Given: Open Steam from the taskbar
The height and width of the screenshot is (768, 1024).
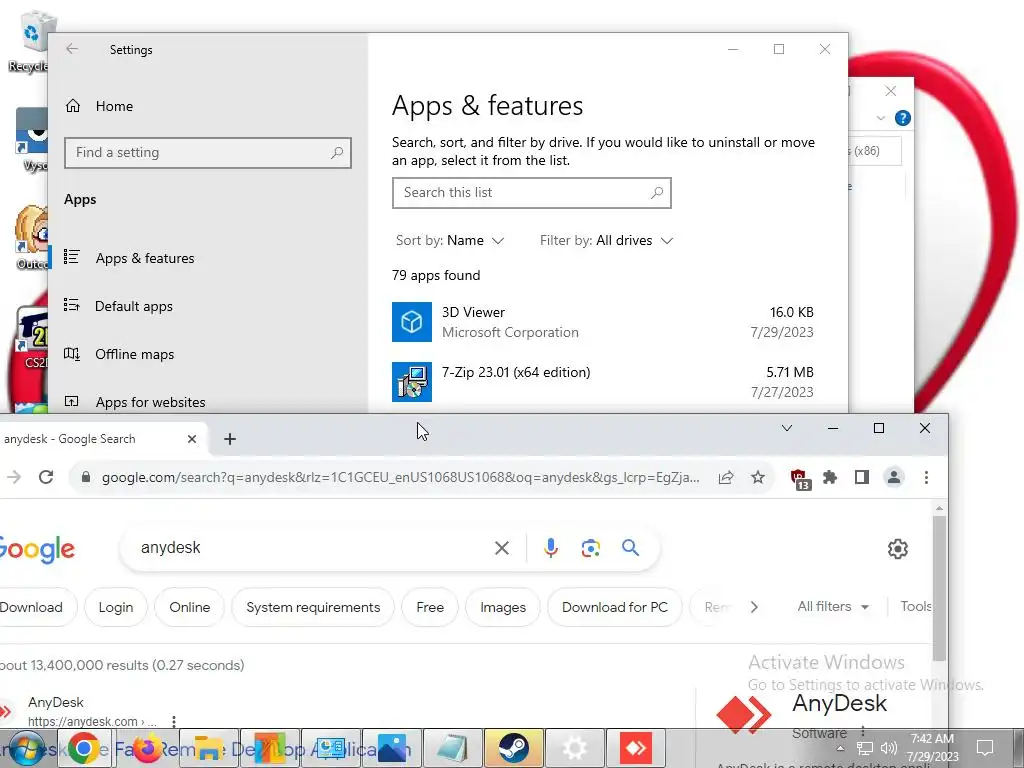Looking at the screenshot, I should (513, 748).
